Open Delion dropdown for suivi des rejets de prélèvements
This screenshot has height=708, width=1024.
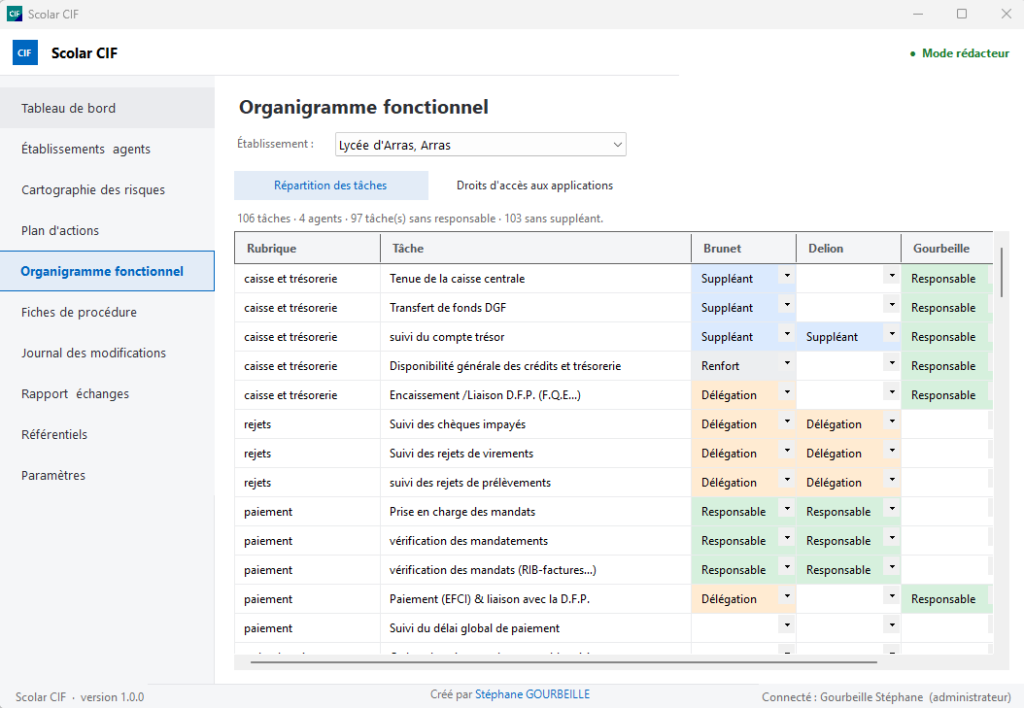tap(892, 479)
